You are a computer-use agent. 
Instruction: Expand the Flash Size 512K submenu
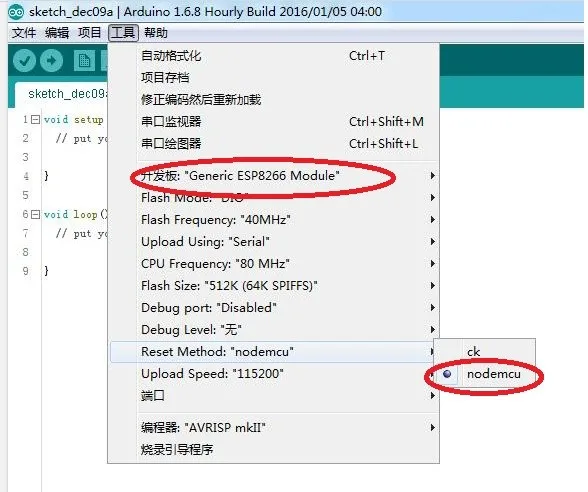[274, 286]
